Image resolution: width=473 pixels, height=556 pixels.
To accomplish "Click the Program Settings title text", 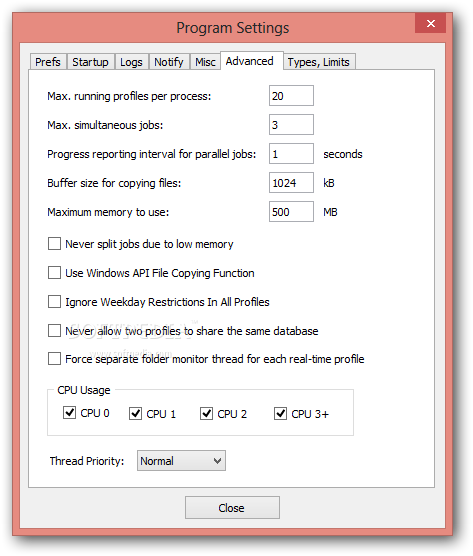I will click(233, 28).
